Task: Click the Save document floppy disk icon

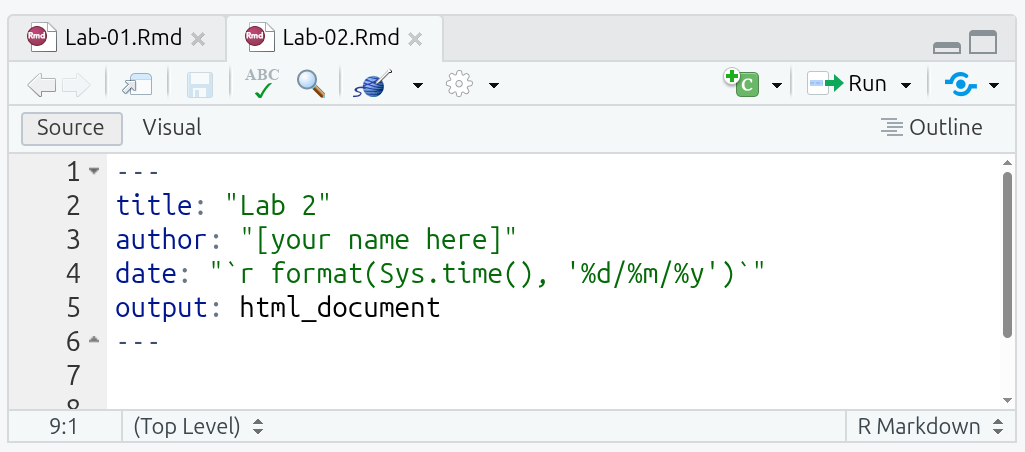Action: coord(201,84)
